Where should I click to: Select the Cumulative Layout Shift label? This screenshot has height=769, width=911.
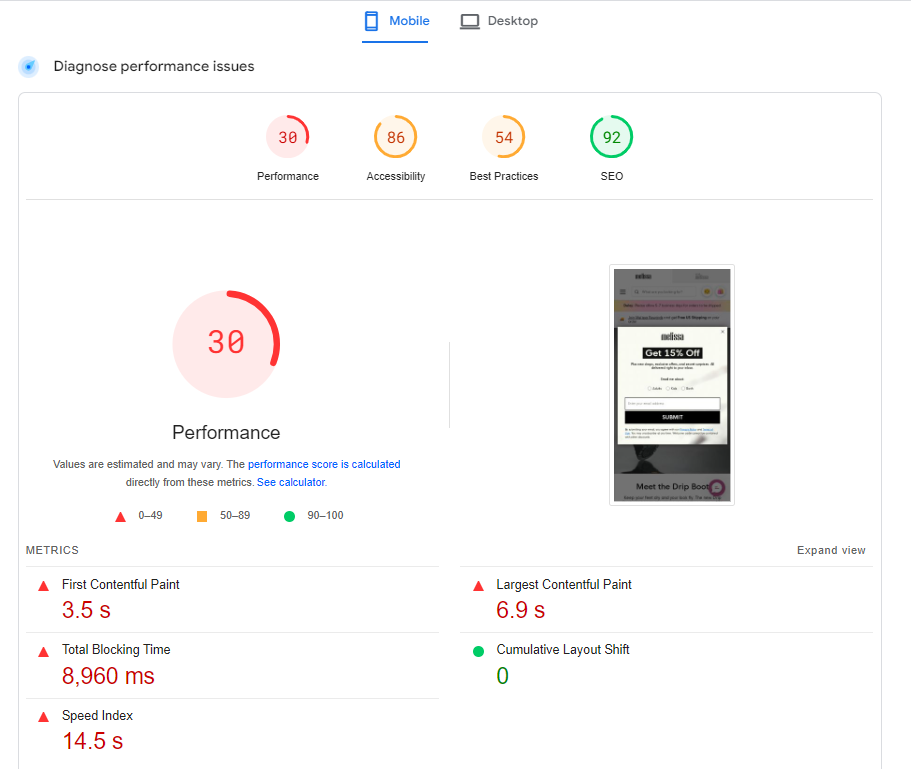562,649
